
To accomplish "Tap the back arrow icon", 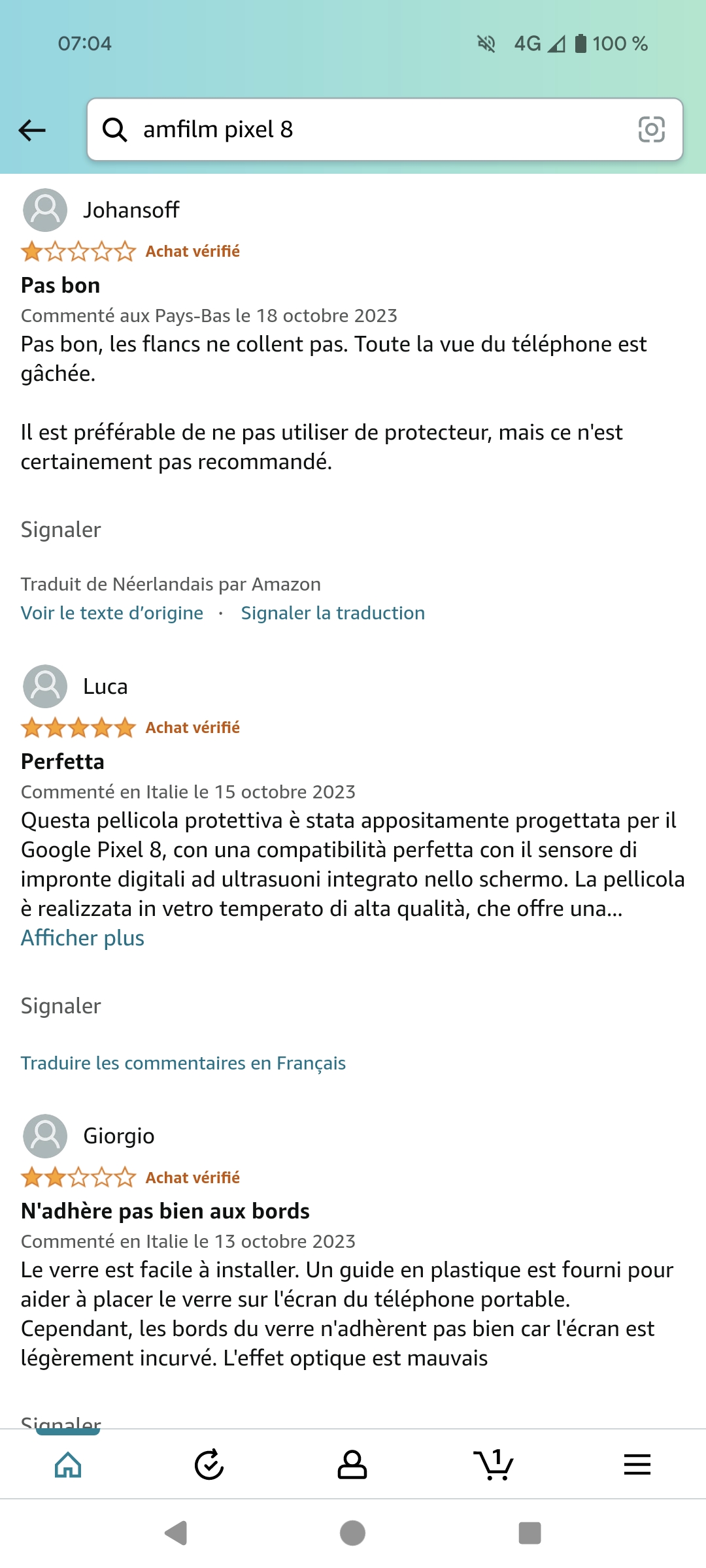I will coord(32,130).
